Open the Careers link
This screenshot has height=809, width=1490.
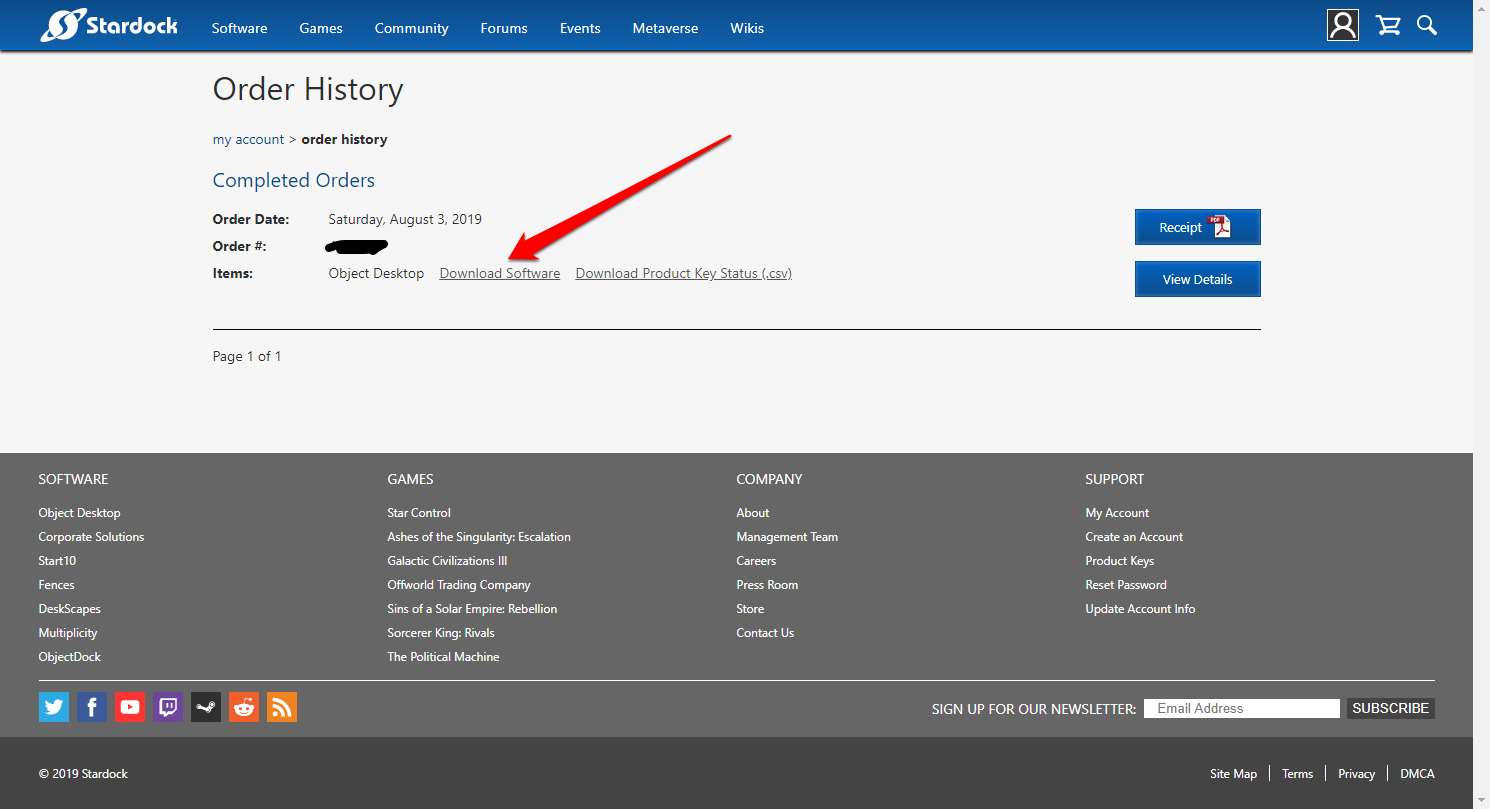click(756, 561)
